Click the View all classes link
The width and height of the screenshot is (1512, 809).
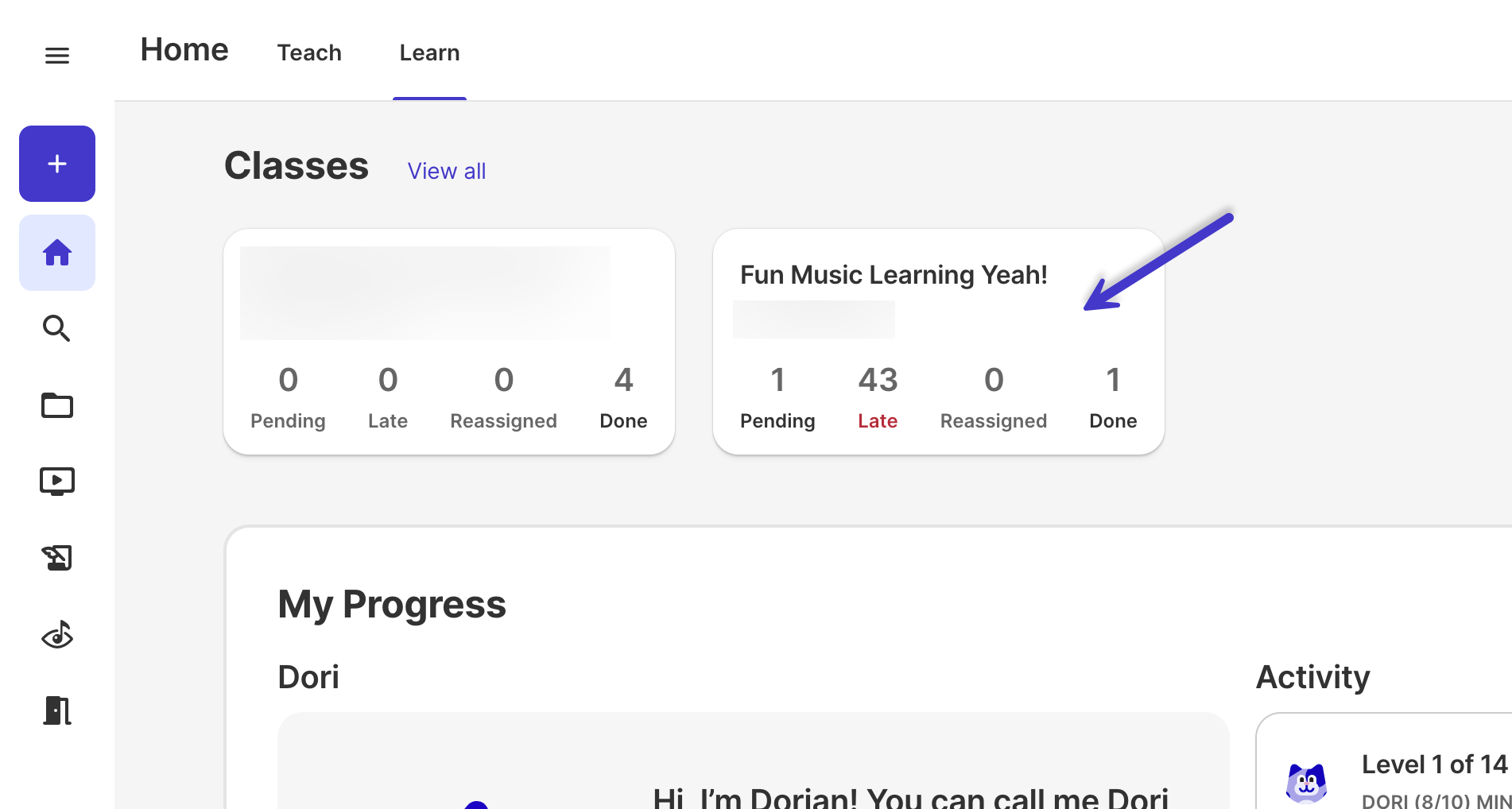point(447,171)
